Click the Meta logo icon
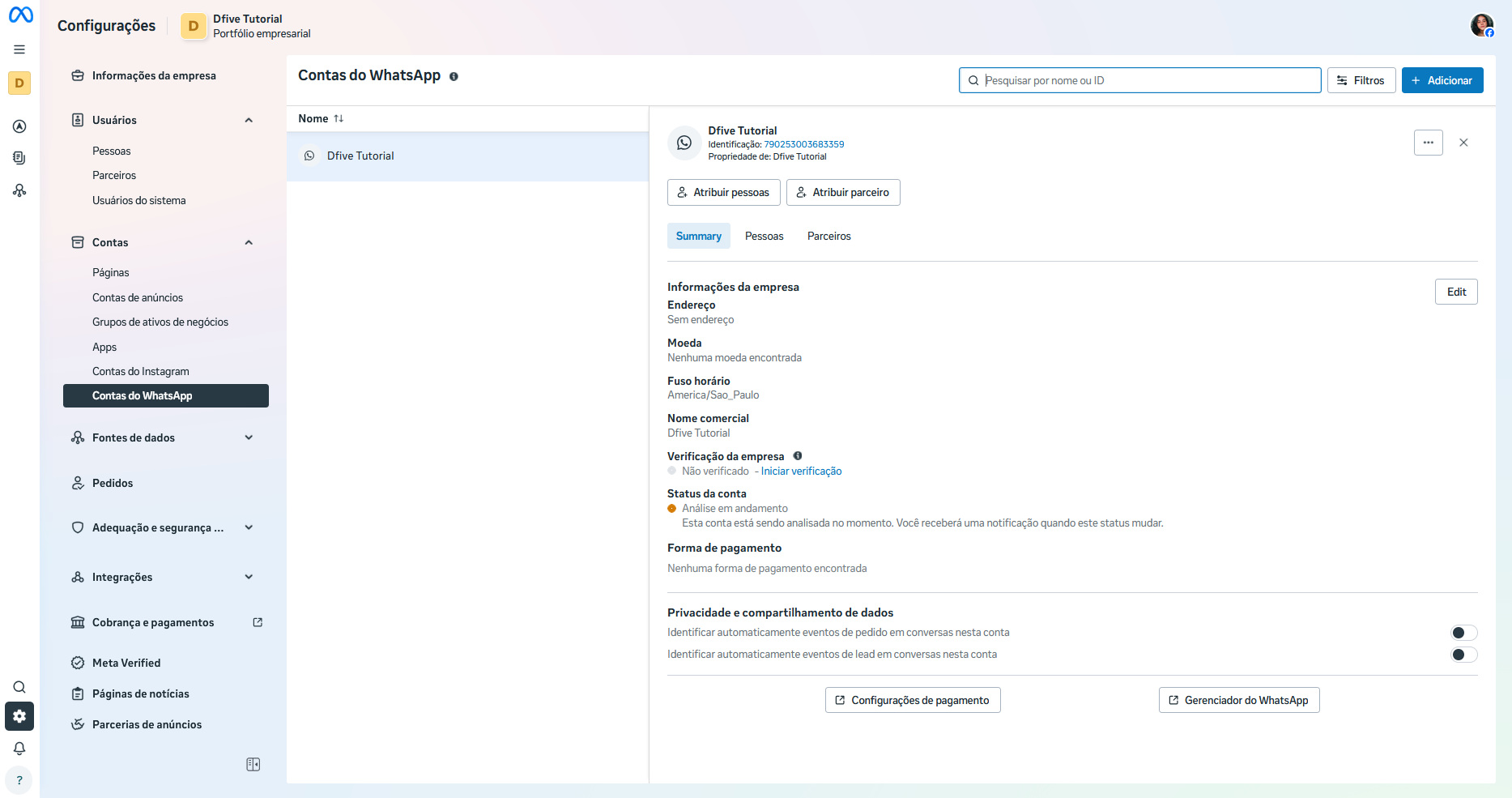Screen dimensions: 1512x798 [20, 15]
